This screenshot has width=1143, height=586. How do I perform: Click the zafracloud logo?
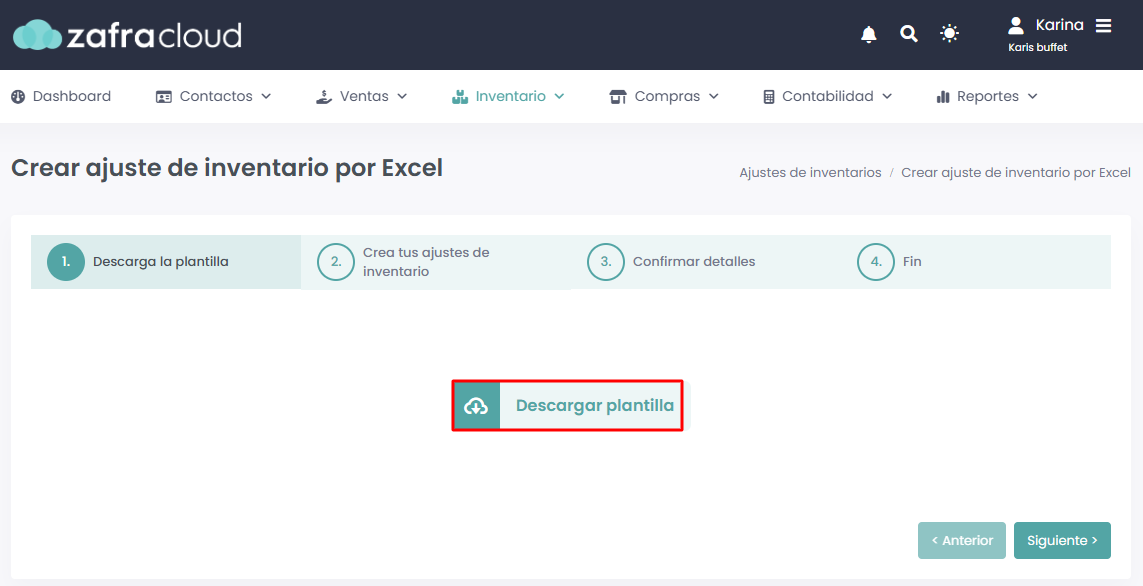click(128, 35)
